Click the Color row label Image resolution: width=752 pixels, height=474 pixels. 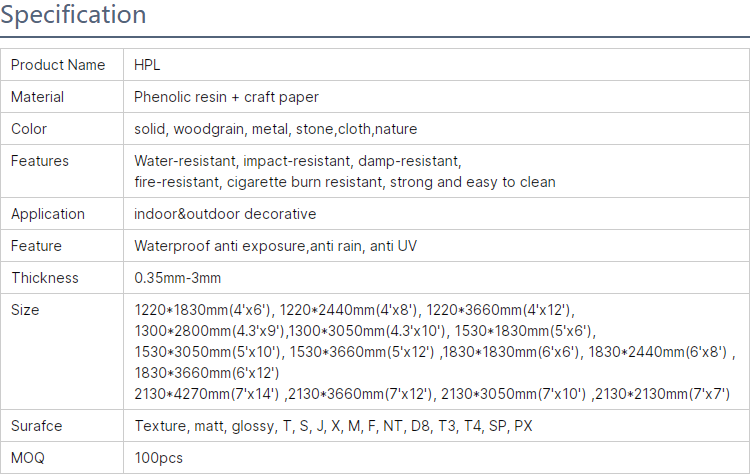pyautogui.click(x=29, y=129)
